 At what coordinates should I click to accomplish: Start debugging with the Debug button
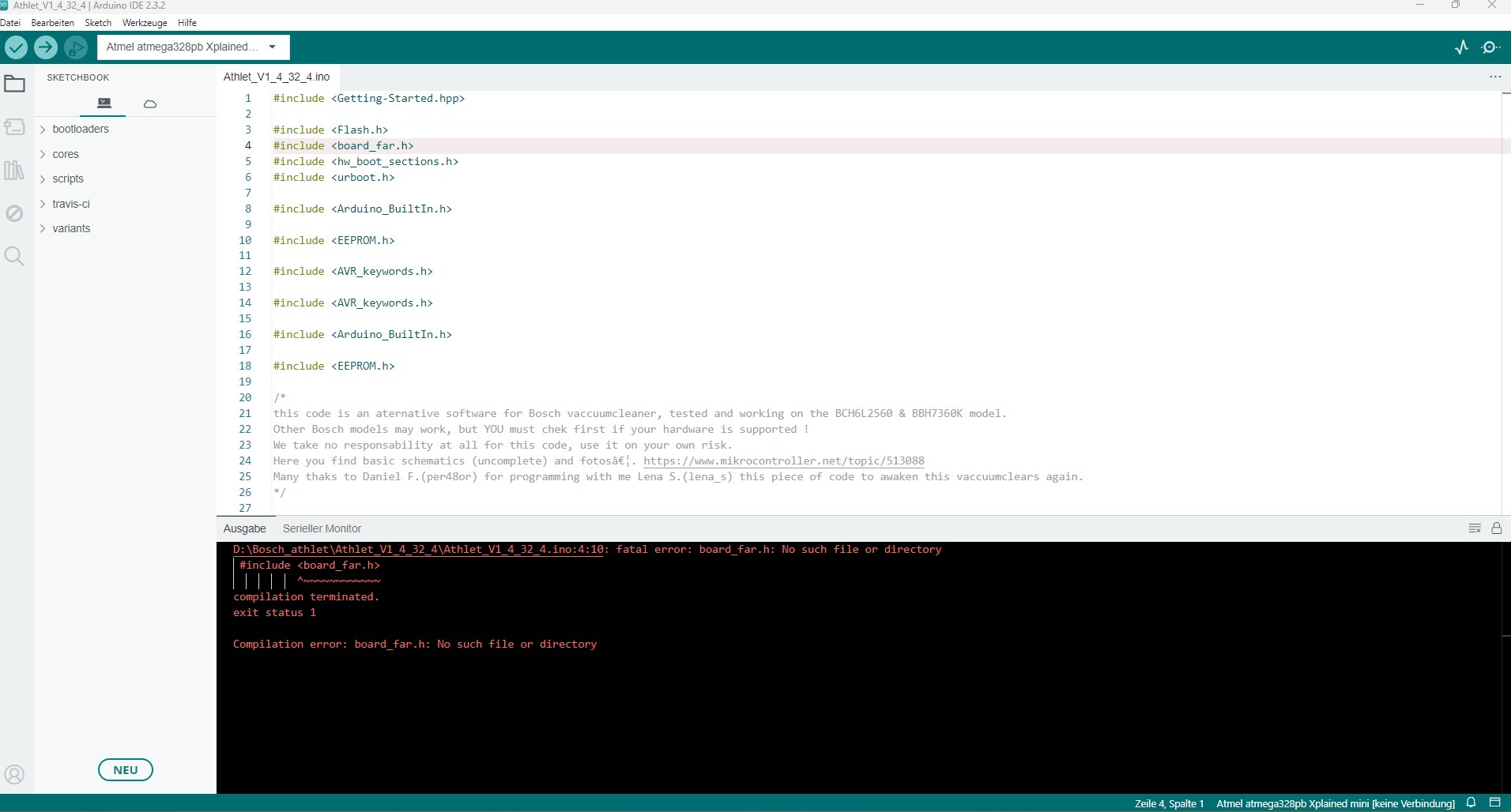click(76, 47)
